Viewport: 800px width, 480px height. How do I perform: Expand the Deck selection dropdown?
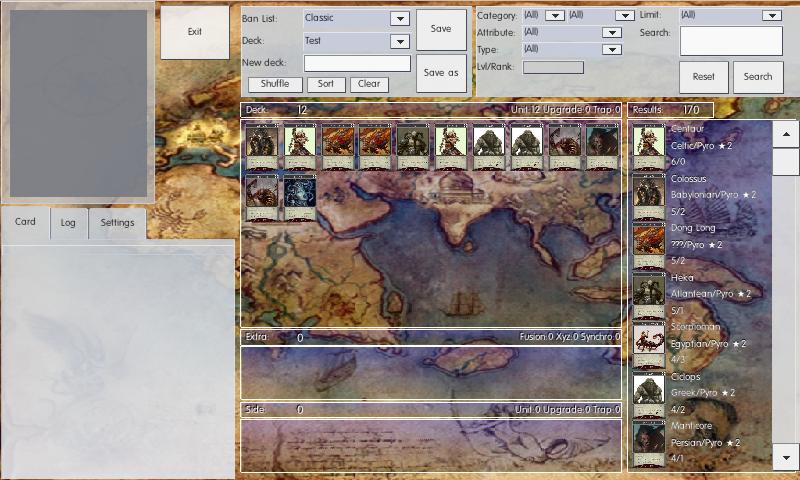click(400, 41)
